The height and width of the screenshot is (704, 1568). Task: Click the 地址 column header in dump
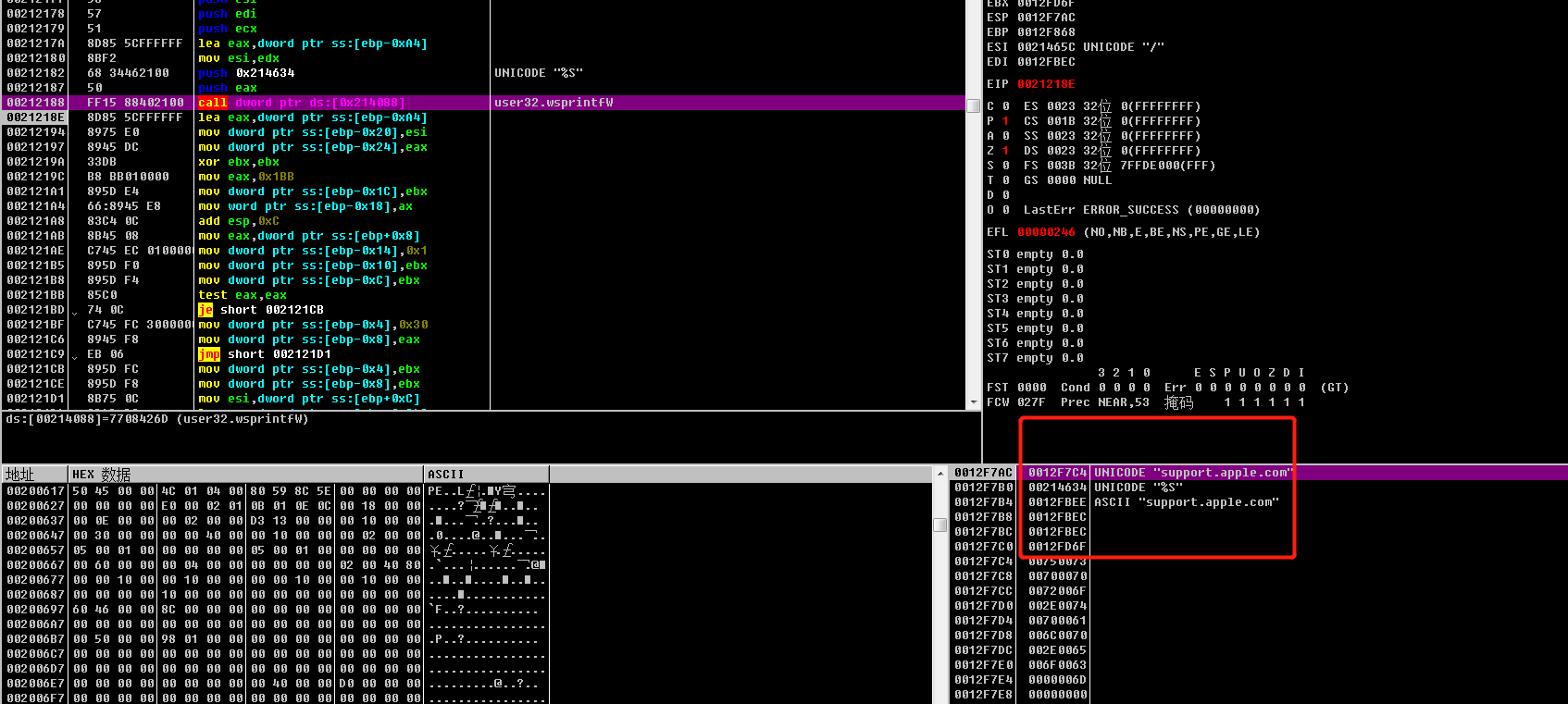point(35,474)
